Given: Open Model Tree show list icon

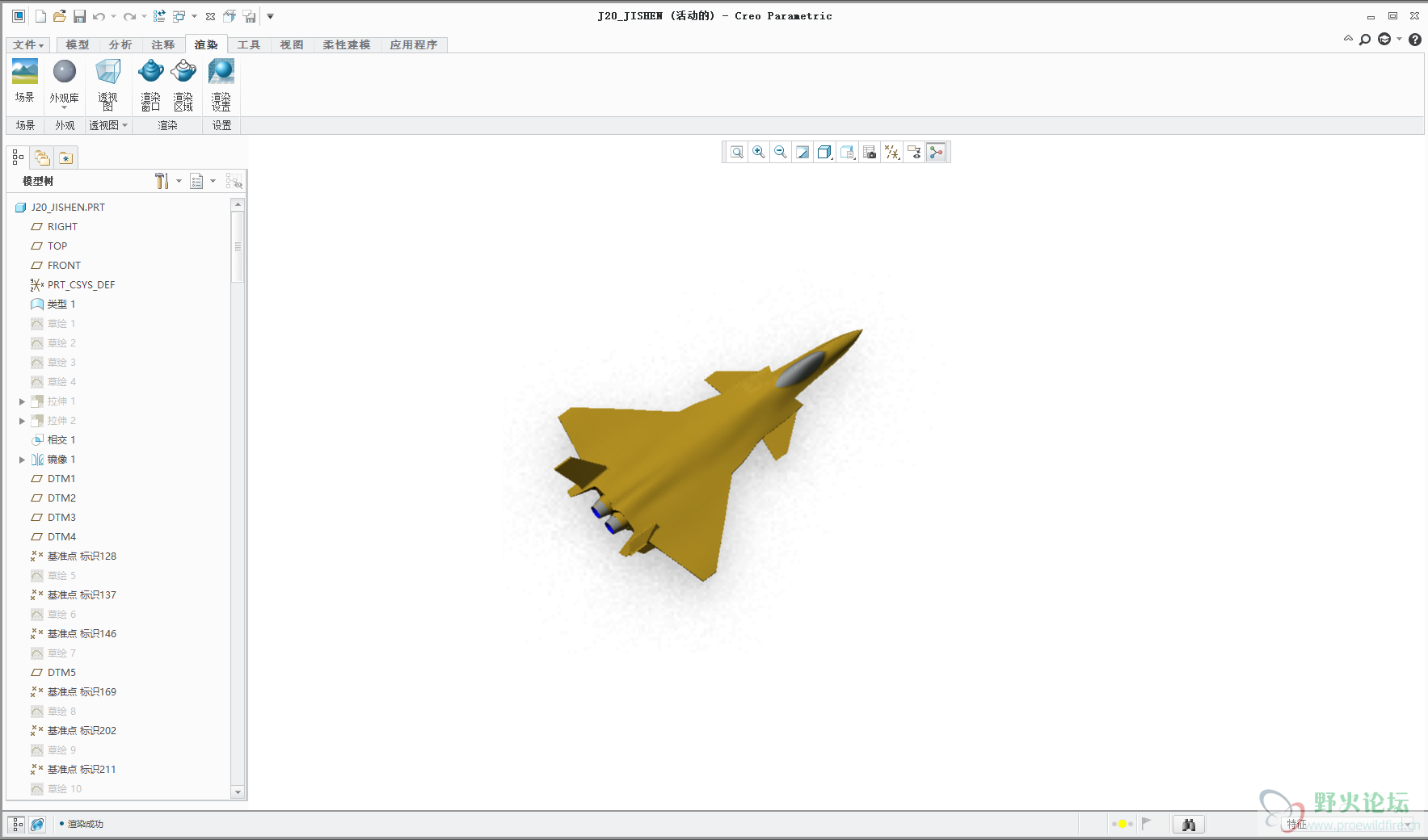Looking at the screenshot, I should (196, 181).
